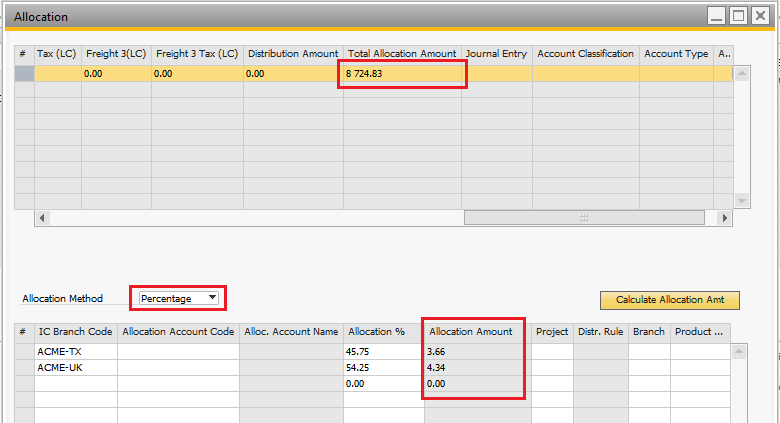Click the Total Allocation Amount column header
Image resolution: width=780 pixels, height=423 pixels.
click(402, 53)
